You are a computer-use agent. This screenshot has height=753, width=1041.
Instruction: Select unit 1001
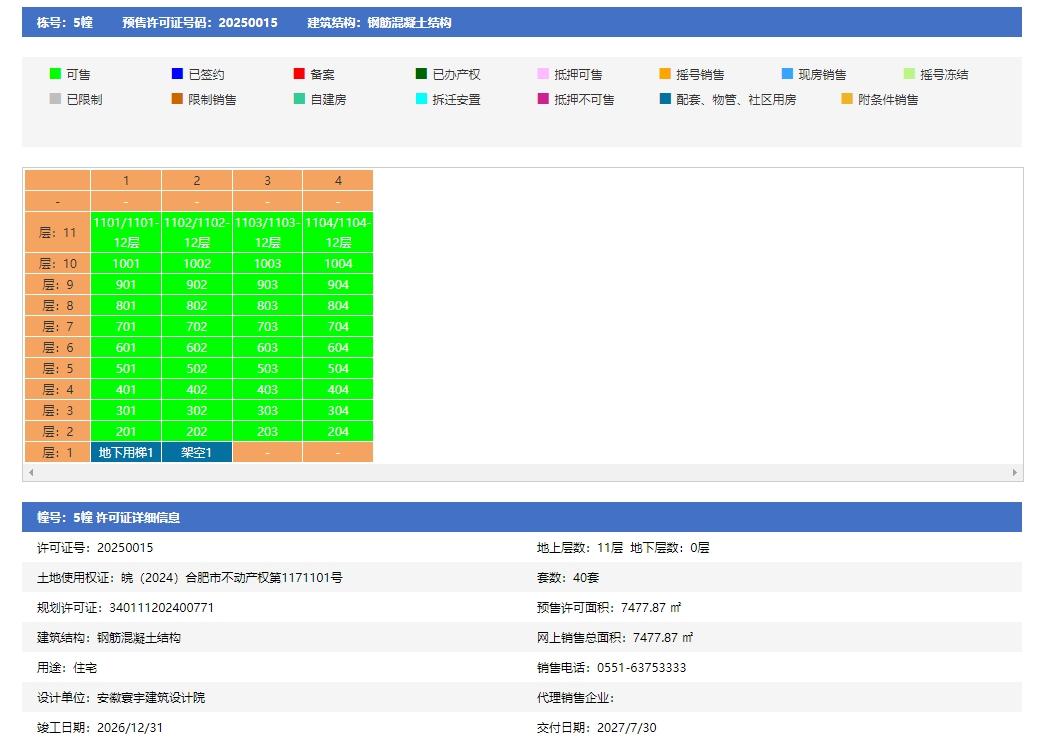coord(126,264)
